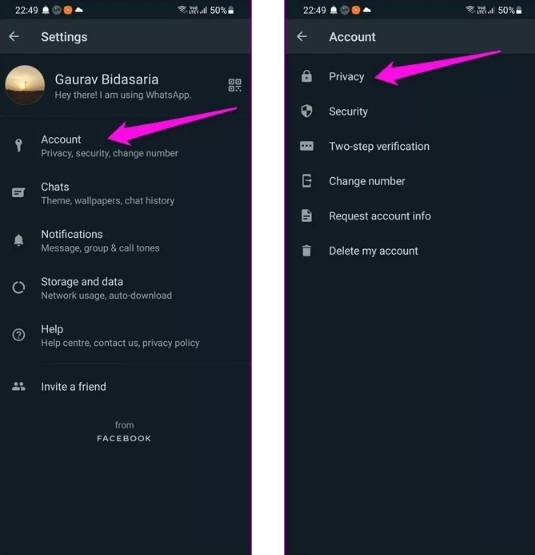Open Storage and data settings
535x555 pixels.
coord(126,288)
